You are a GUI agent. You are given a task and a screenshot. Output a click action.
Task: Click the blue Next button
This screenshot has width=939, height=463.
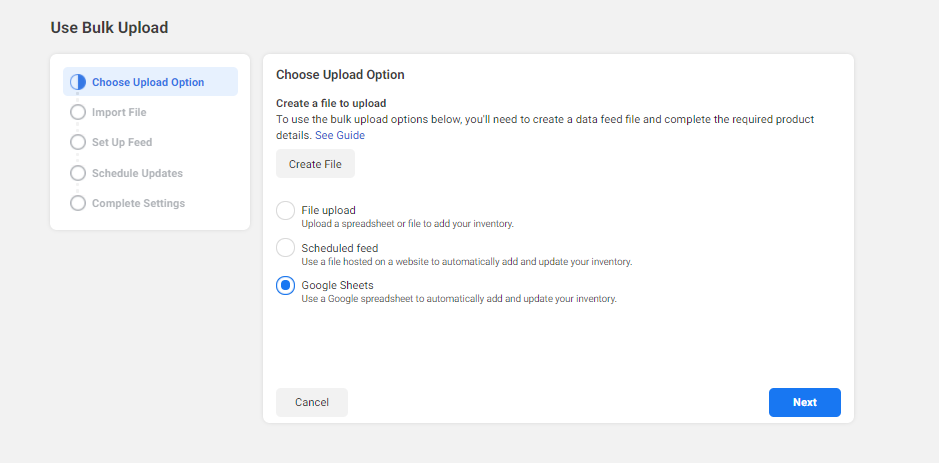tap(805, 403)
